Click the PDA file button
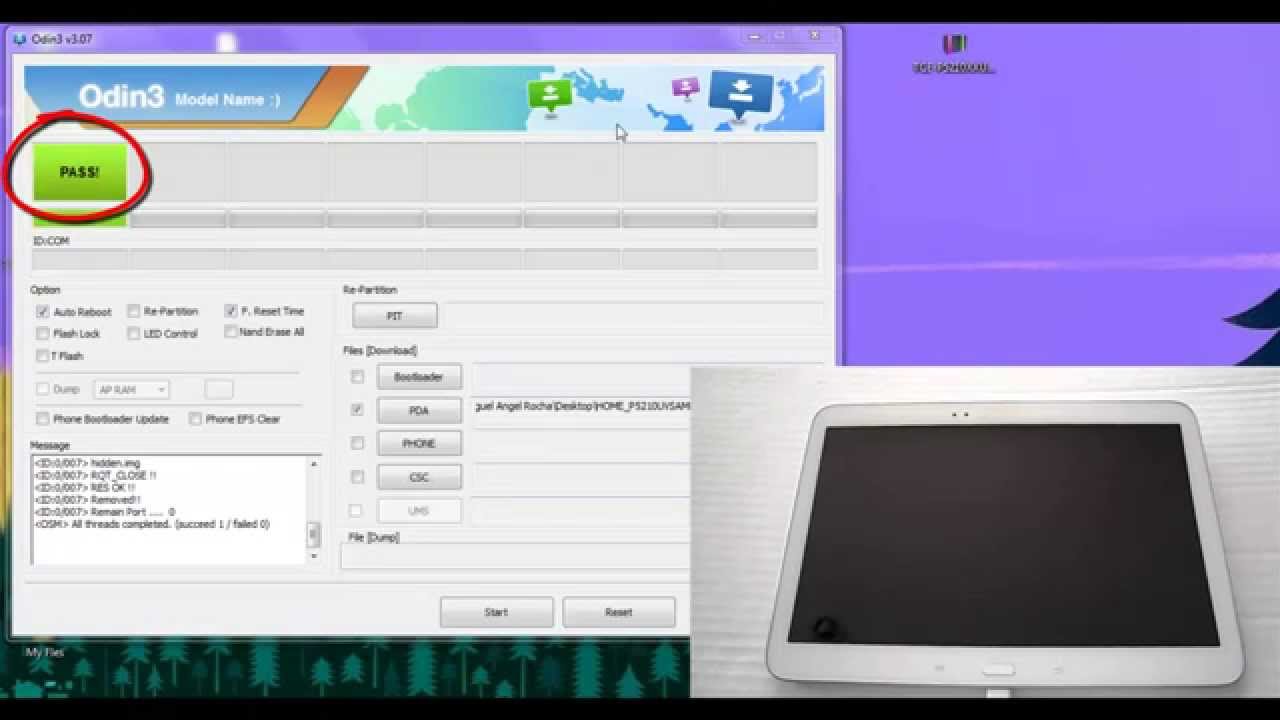The height and width of the screenshot is (720, 1280). click(419, 410)
